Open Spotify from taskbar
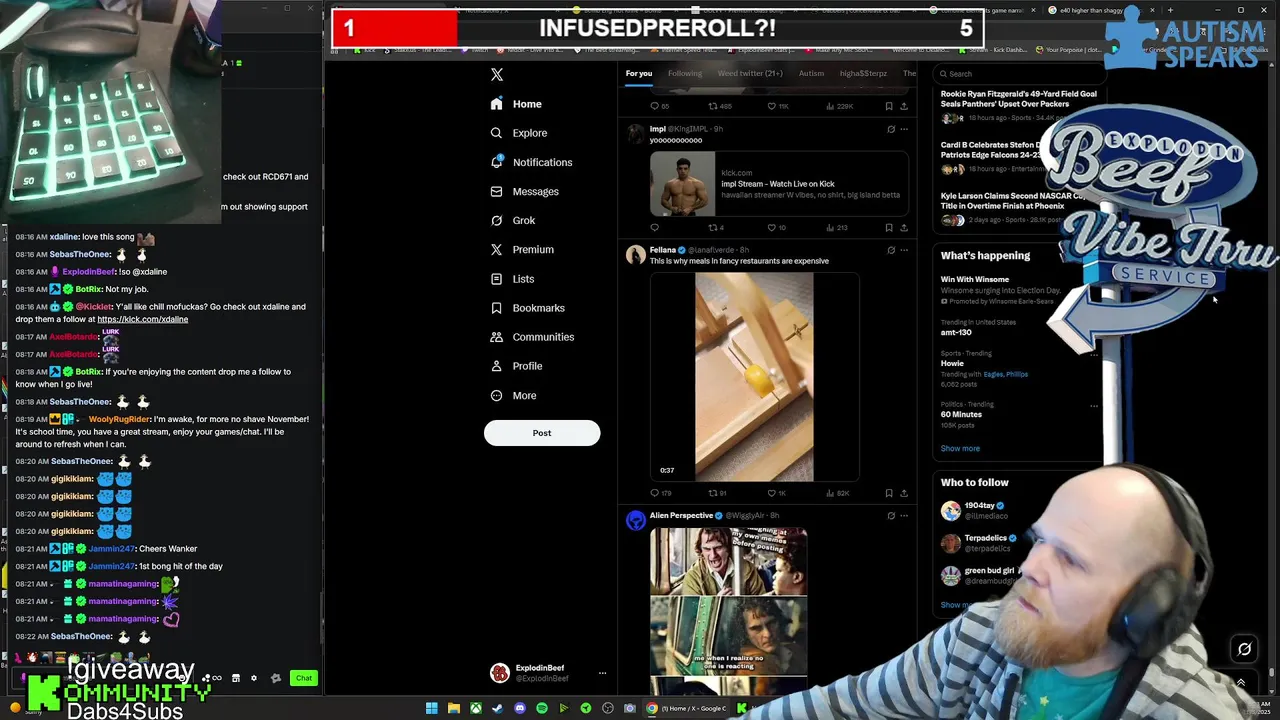The width and height of the screenshot is (1280, 720). 542,708
